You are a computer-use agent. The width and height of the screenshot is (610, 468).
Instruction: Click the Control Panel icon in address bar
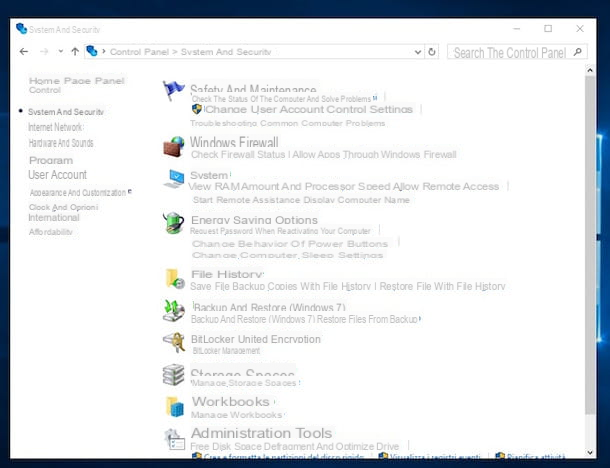(x=92, y=51)
